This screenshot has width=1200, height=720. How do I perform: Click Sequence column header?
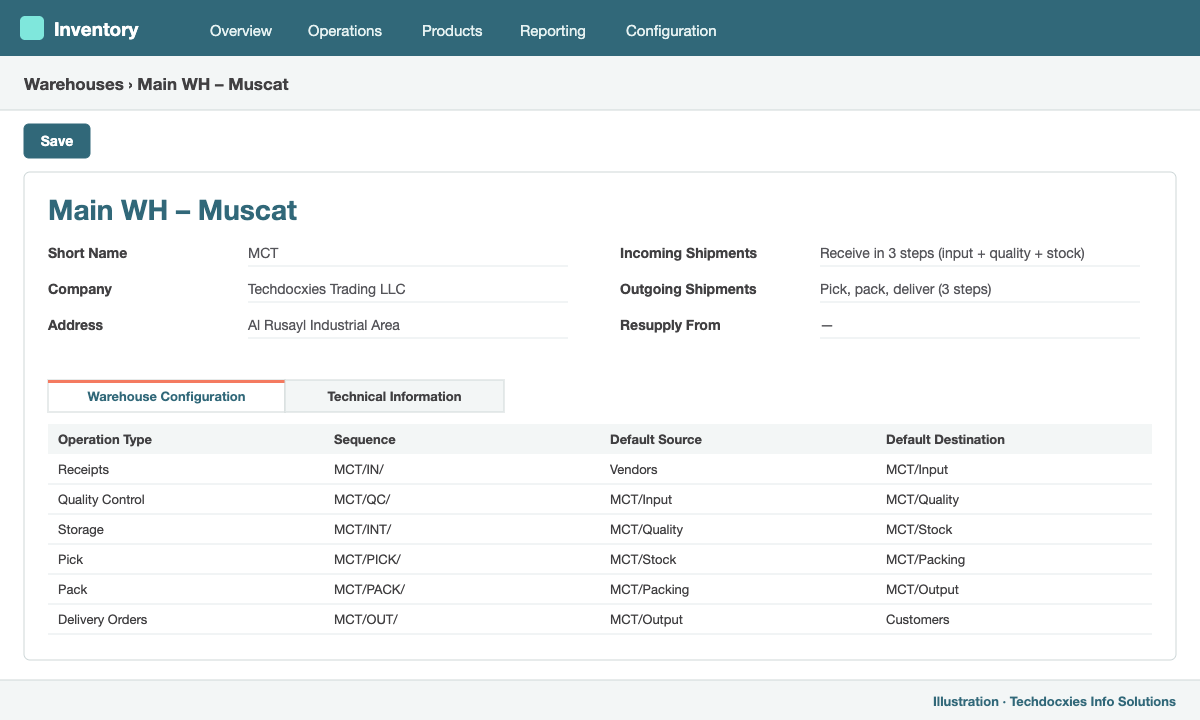[x=365, y=439]
